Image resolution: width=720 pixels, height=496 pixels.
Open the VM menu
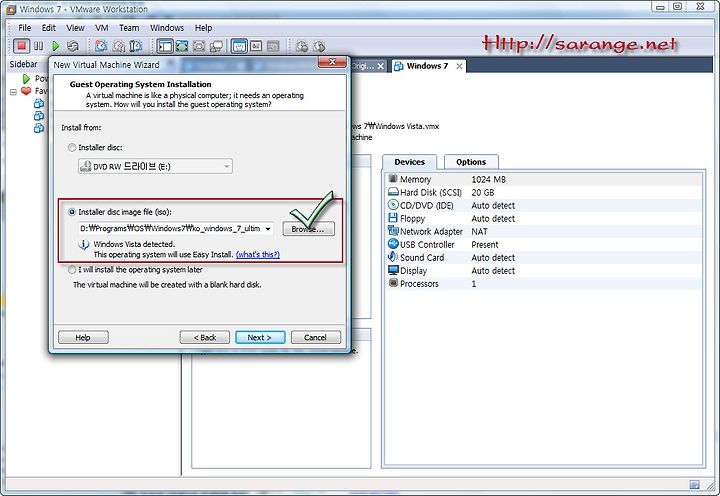coord(101,28)
